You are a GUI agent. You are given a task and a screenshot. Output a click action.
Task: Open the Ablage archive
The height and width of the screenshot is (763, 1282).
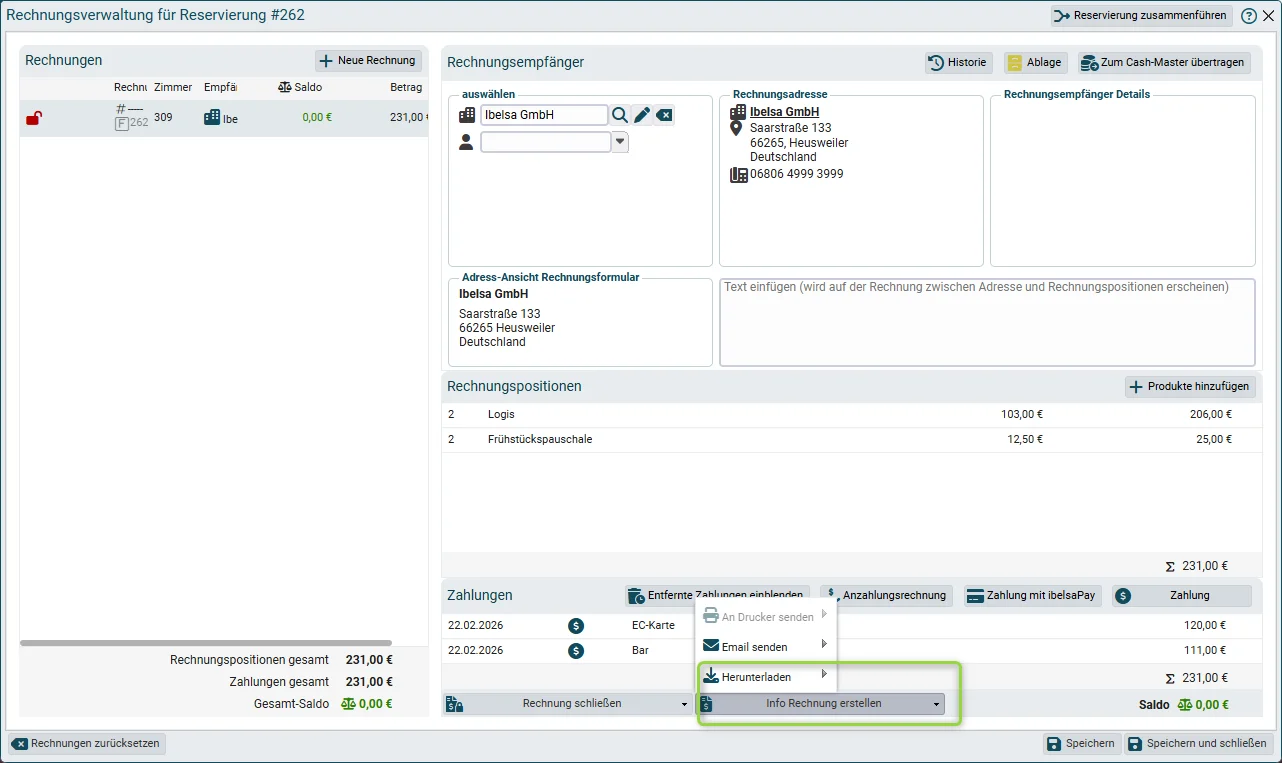pos(1035,62)
